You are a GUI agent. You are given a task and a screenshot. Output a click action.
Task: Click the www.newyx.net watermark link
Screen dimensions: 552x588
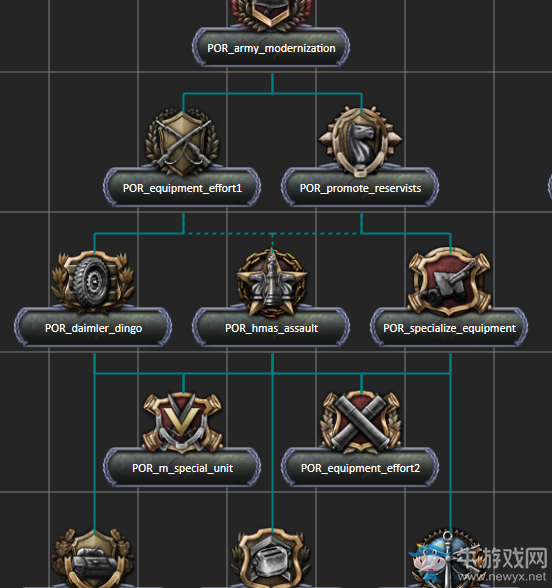(502, 576)
